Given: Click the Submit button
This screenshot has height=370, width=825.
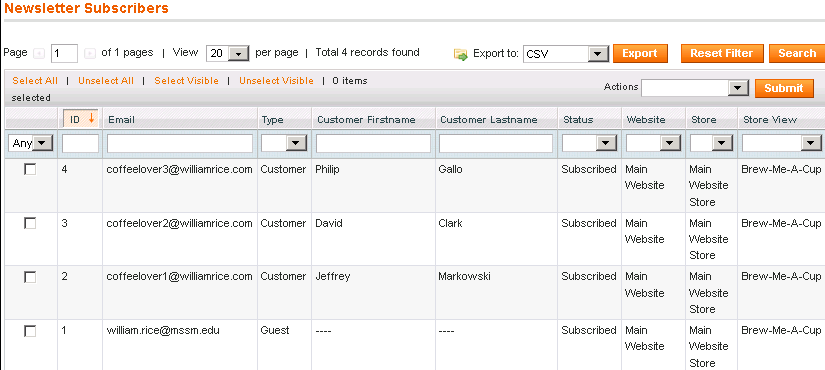Looking at the screenshot, I should pyautogui.click(x=784, y=88).
